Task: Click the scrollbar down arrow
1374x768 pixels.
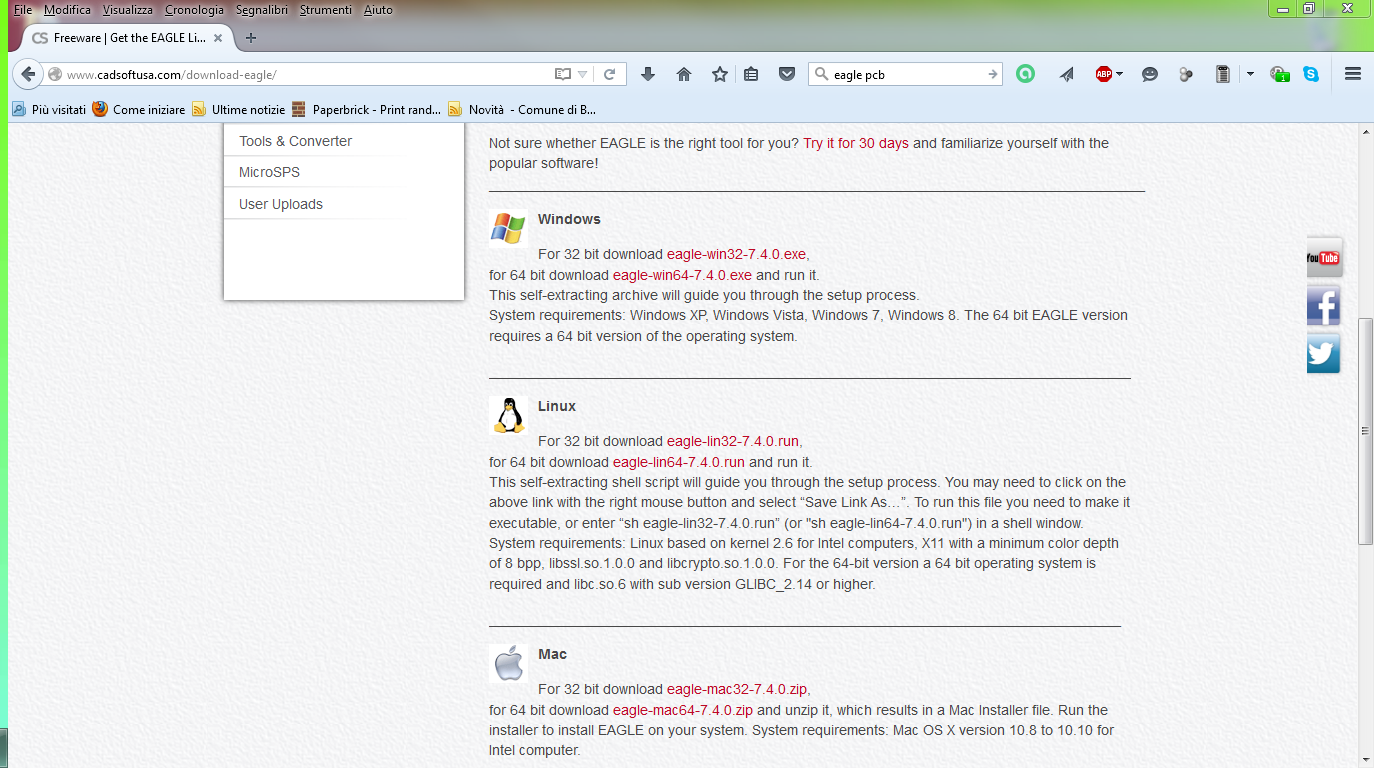Action: pos(1365,759)
